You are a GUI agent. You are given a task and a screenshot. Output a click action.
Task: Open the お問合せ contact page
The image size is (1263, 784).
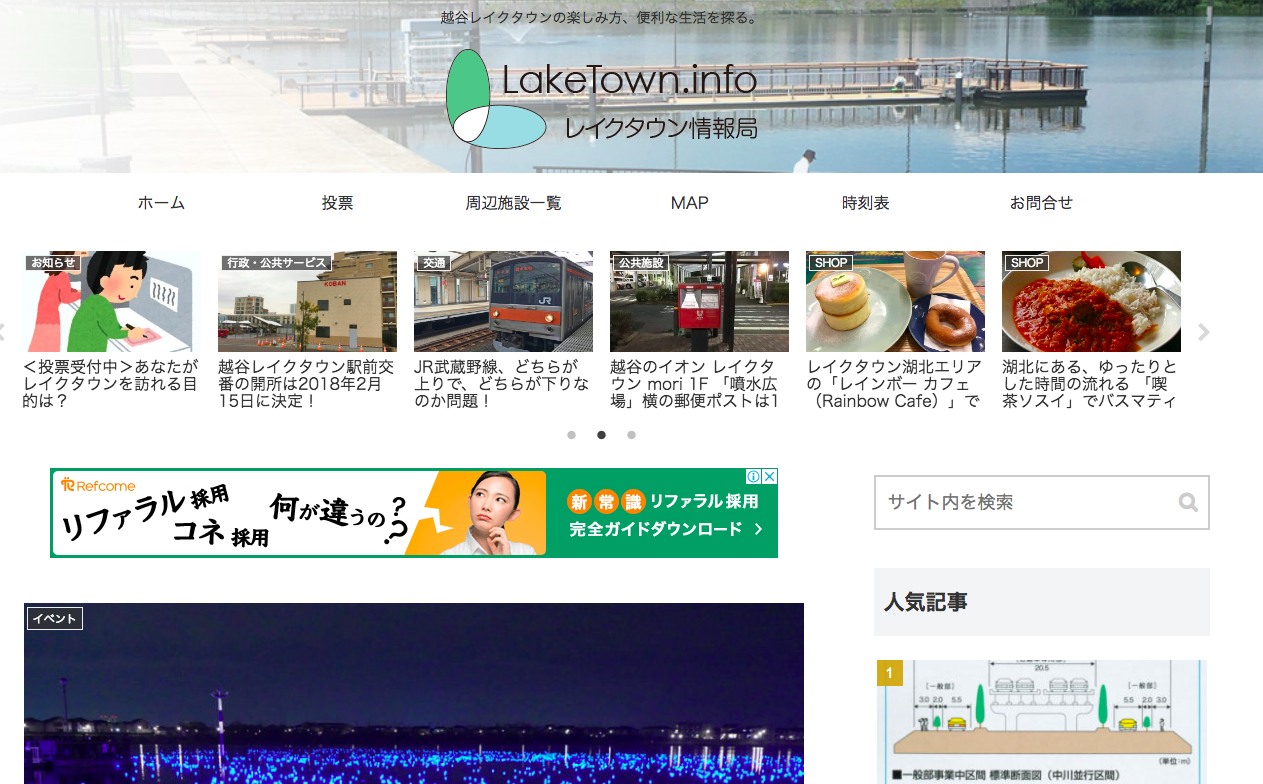point(1041,203)
